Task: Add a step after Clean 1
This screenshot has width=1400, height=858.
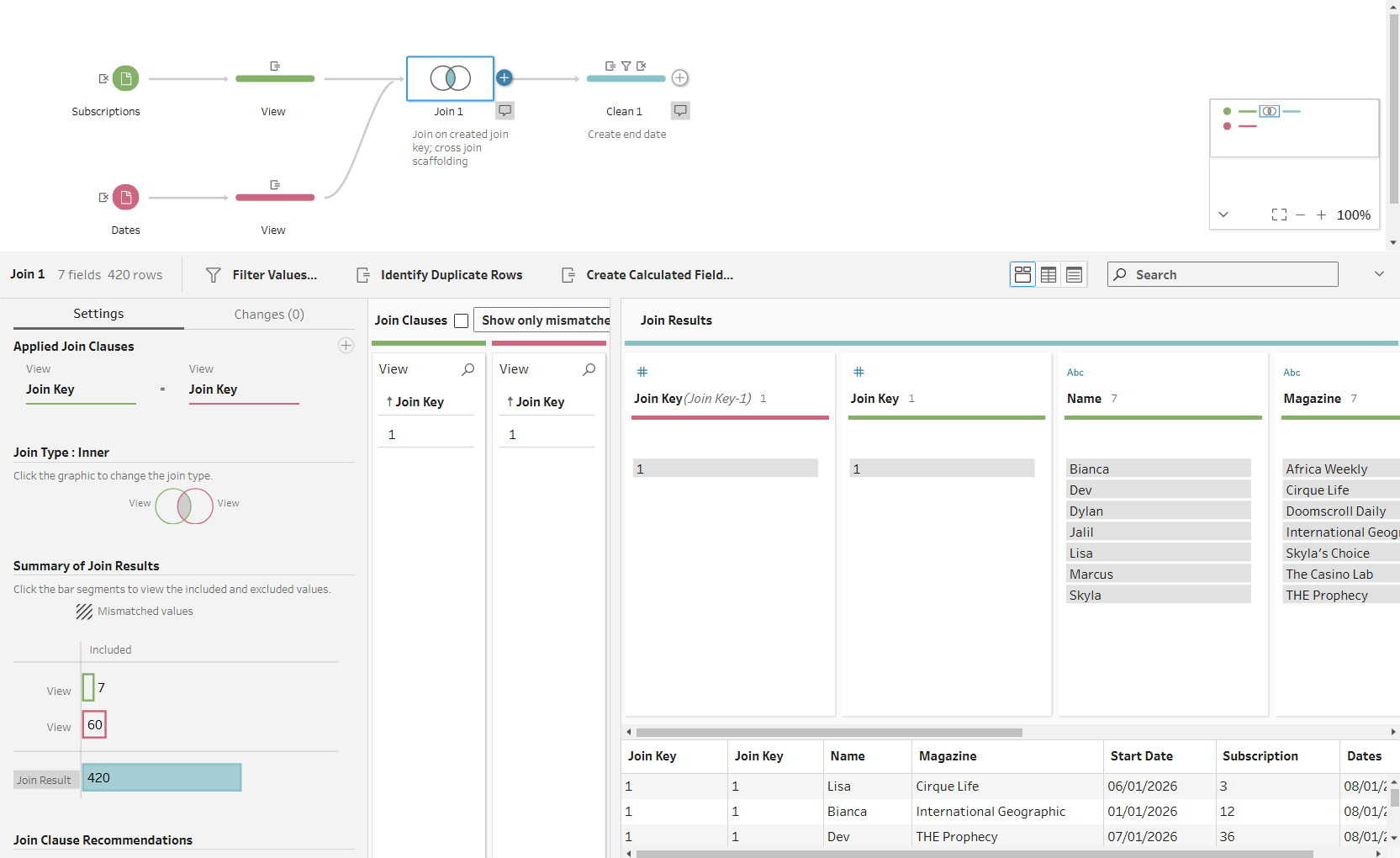Action: (x=680, y=78)
